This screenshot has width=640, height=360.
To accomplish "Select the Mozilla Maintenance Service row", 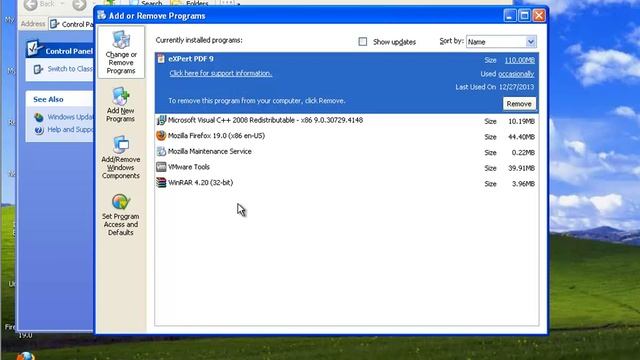I will (x=347, y=151).
